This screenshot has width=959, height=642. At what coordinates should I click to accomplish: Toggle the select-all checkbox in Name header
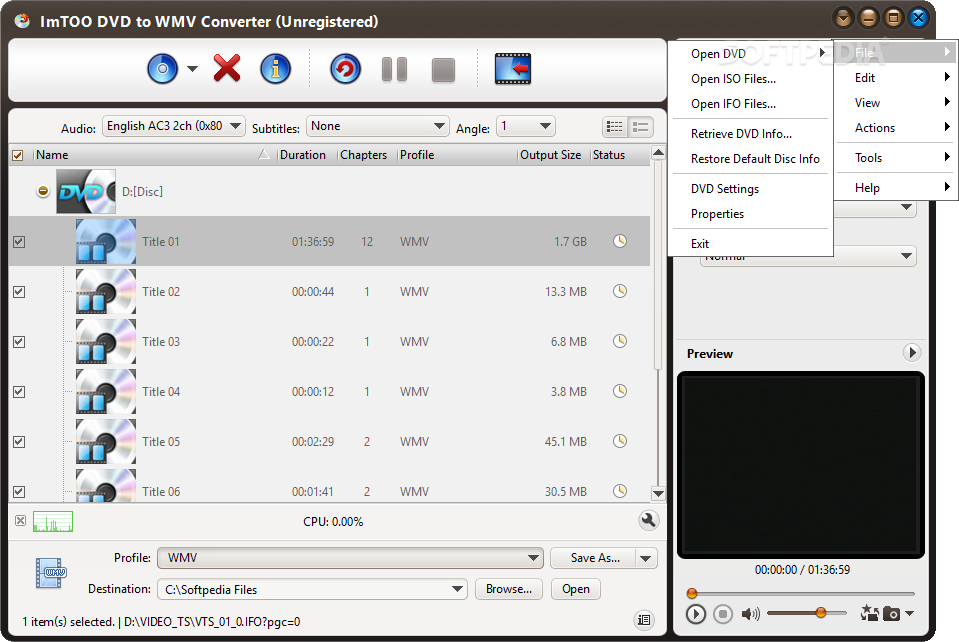(x=18, y=155)
